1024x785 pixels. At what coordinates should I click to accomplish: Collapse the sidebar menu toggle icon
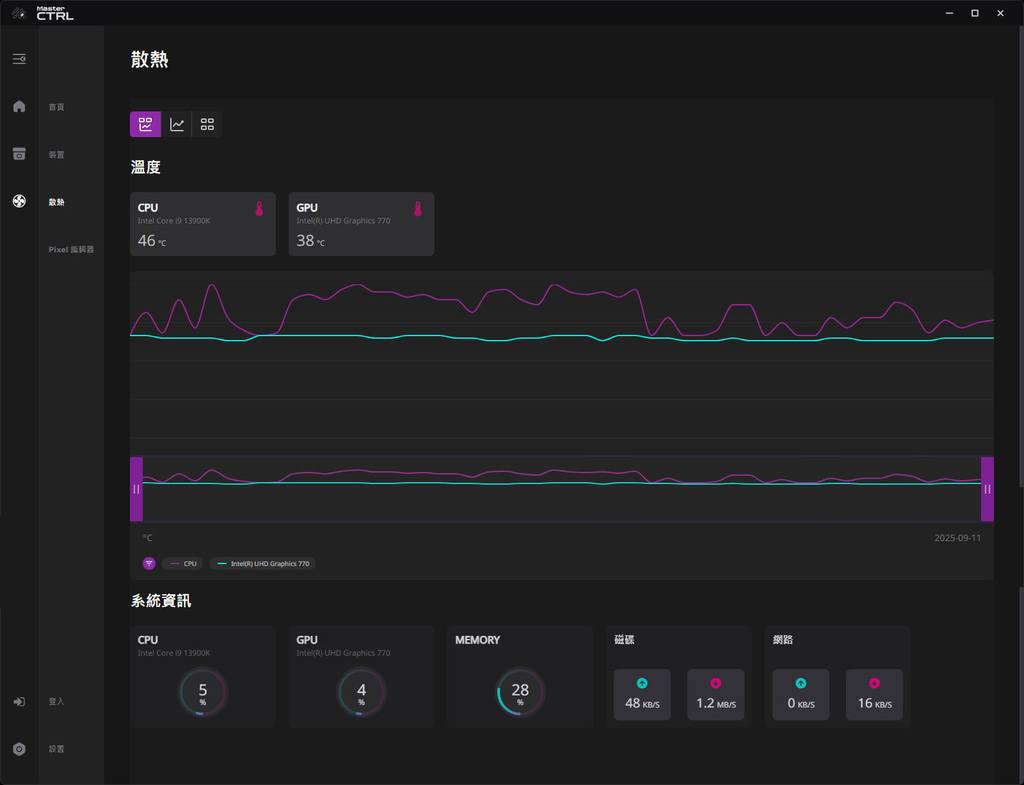pyautogui.click(x=19, y=59)
